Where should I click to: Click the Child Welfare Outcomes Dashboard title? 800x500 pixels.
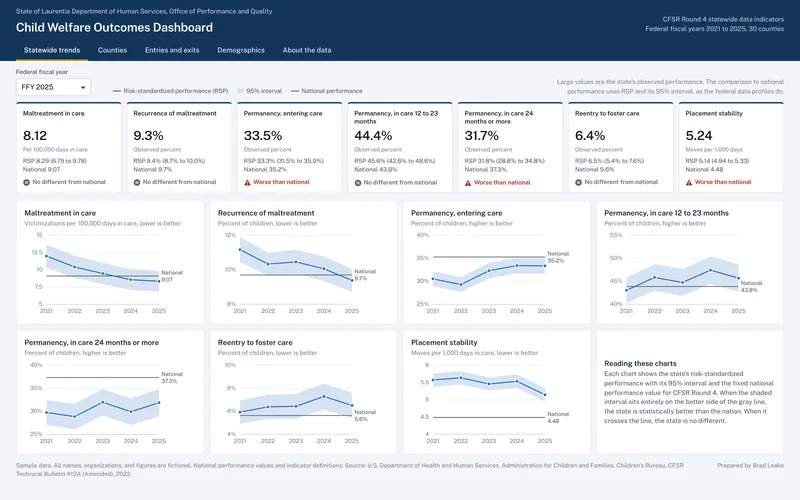click(x=114, y=28)
